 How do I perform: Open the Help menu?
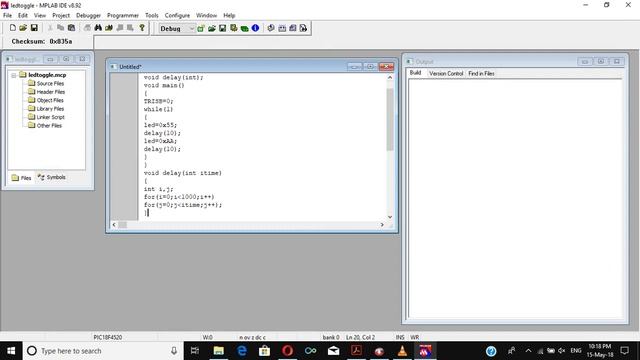pos(229,15)
